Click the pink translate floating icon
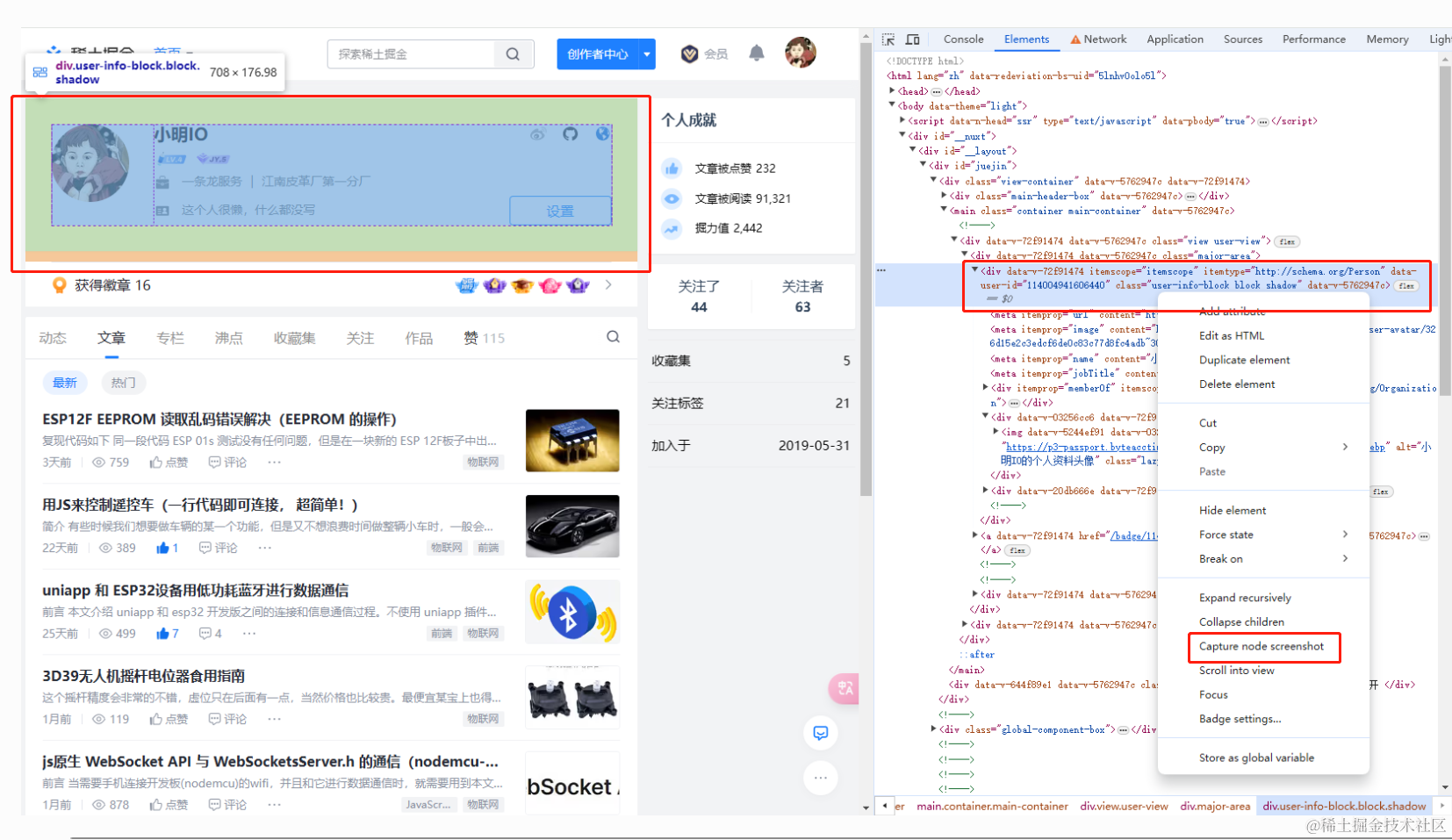The image size is (1452, 840). coord(845,688)
